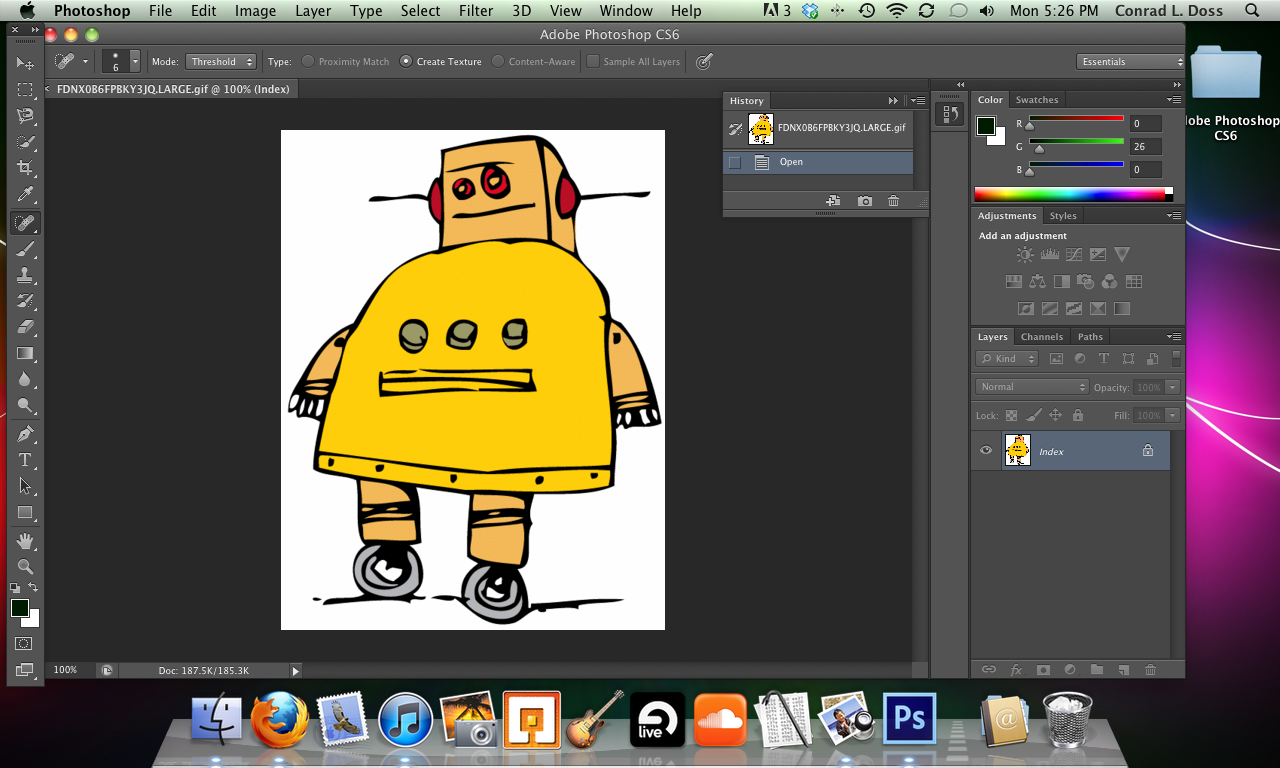
Task: Open the tool preset picker arrow
Action: coord(85,62)
